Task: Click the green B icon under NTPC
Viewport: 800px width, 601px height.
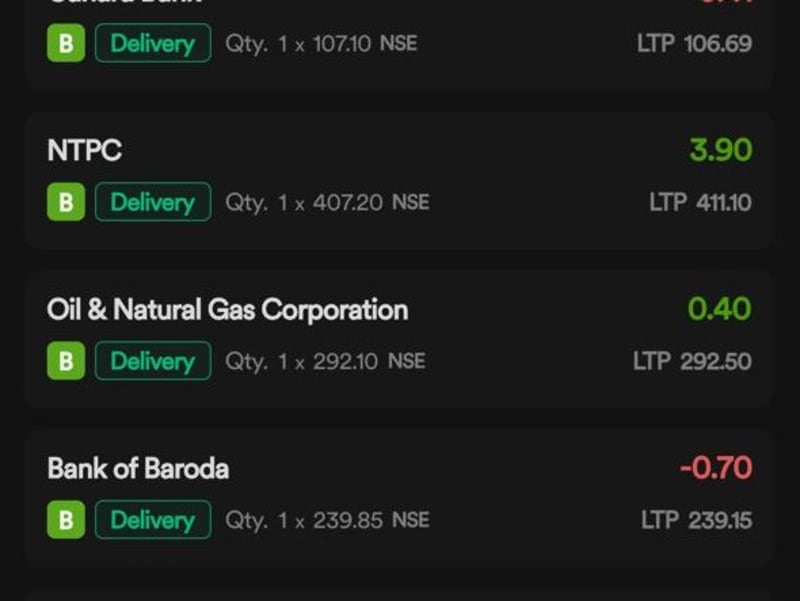Action: tap(66, 202)
